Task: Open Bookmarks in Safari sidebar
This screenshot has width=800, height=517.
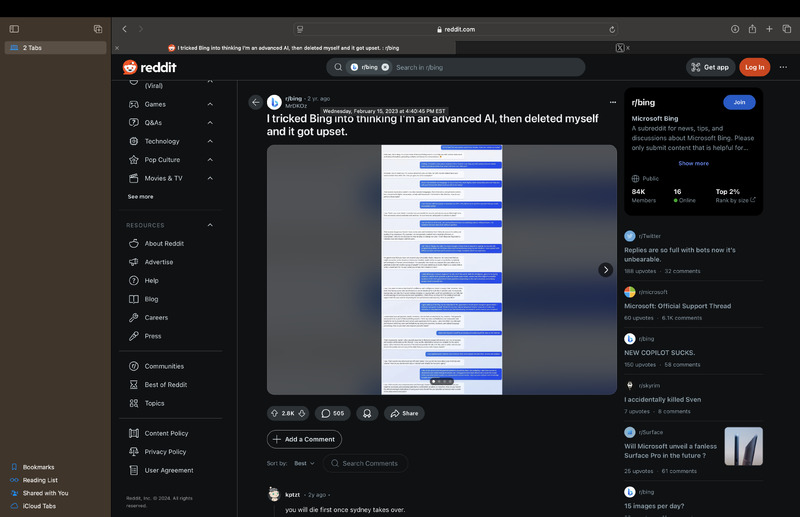Action: (x=38, y=467)
